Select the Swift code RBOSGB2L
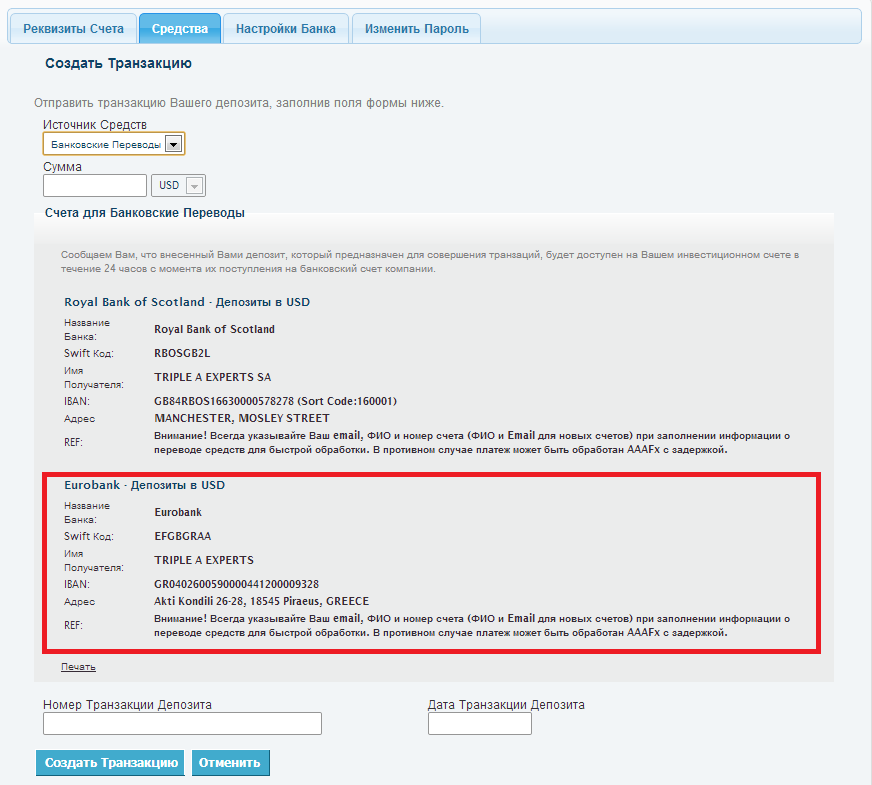Screen dimensions: 872x785 click(182, 353)
